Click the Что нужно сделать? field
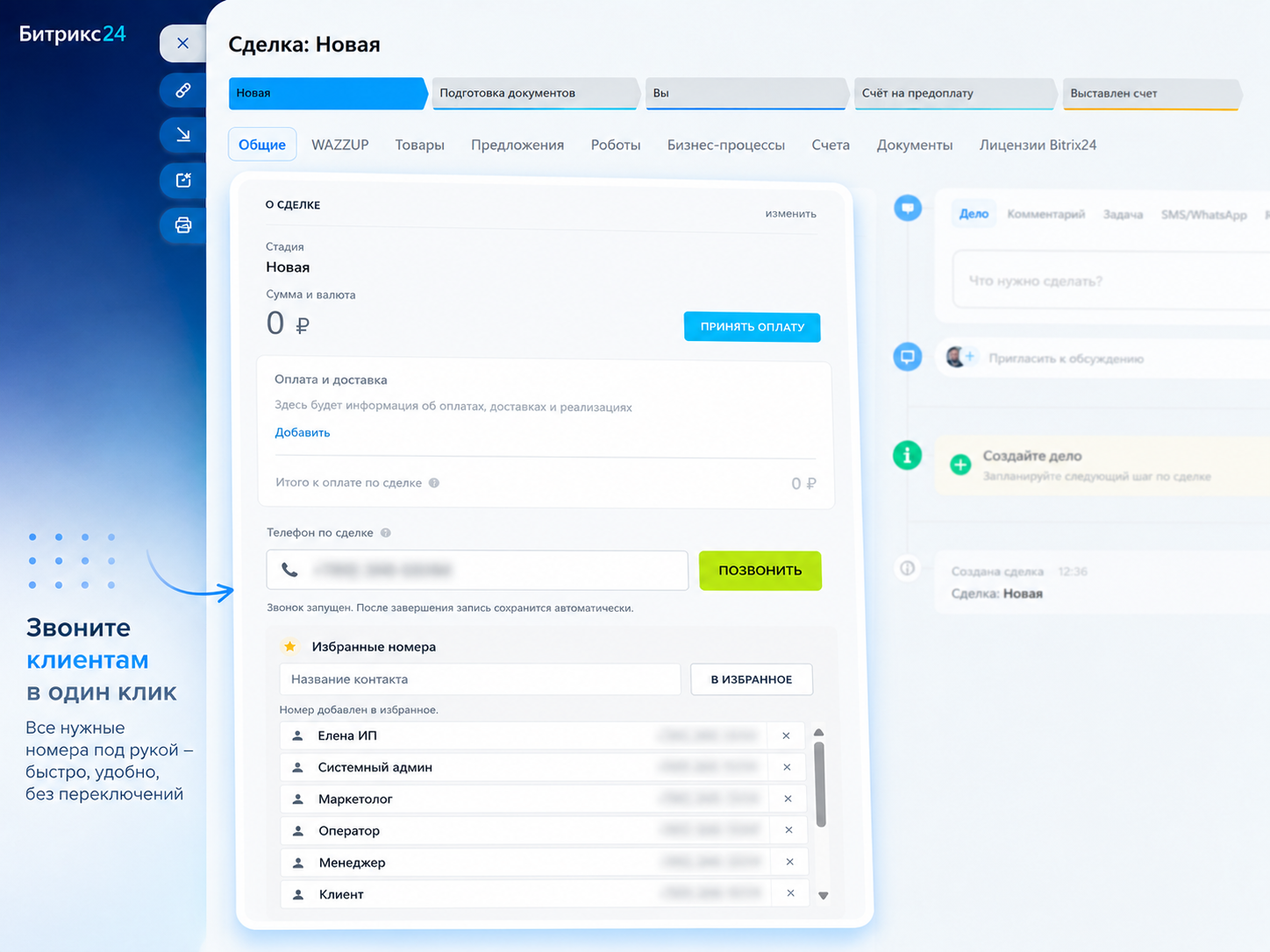The image size is (1270, 952). [1111, 281]
